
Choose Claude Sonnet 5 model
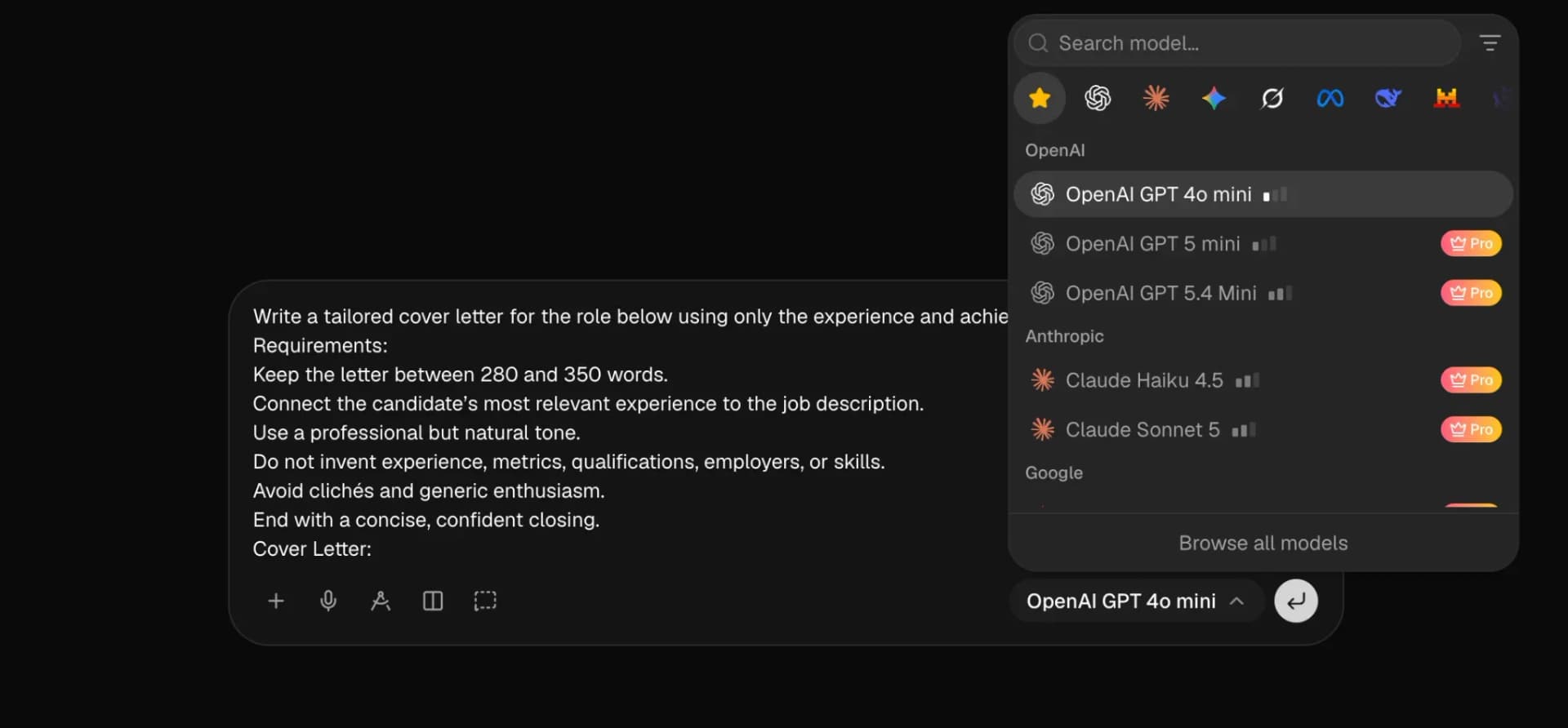[1263, 430]
